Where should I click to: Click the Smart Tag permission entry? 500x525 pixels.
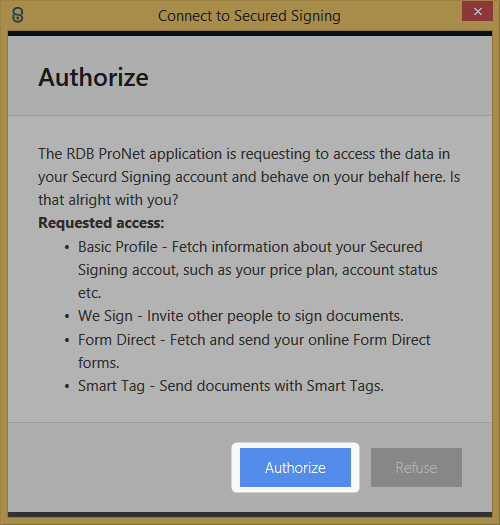click(231, 386)
